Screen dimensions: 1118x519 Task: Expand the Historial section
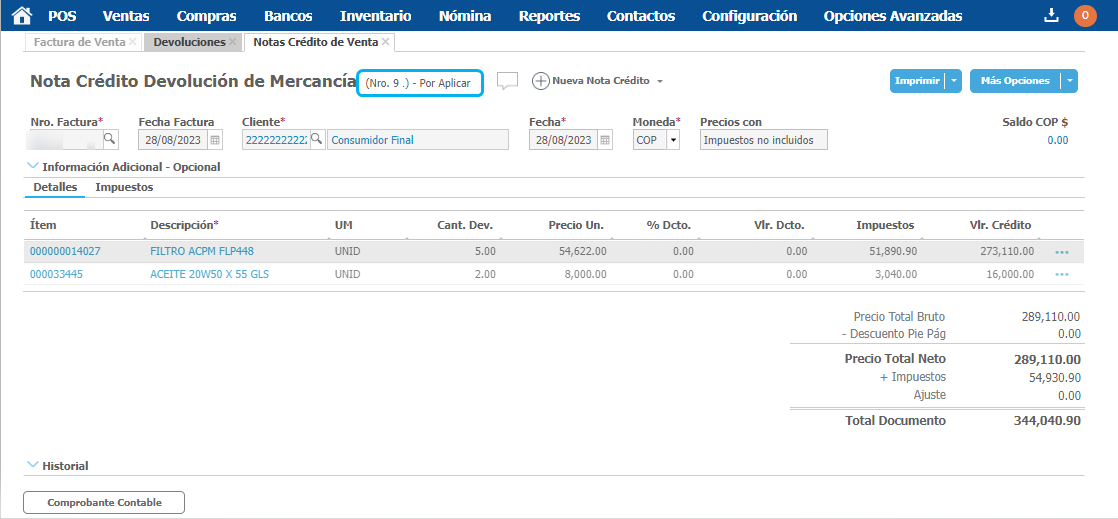pos(33,465)
